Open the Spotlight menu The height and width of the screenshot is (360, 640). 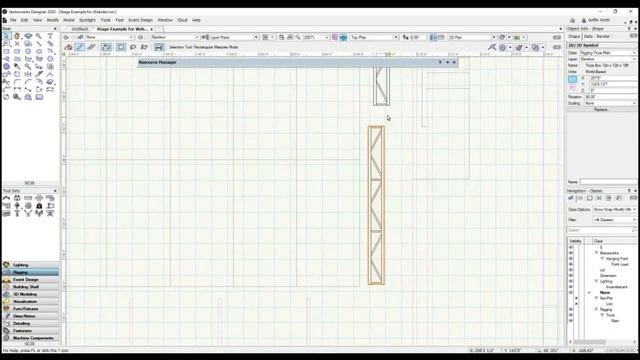point(87,20)
